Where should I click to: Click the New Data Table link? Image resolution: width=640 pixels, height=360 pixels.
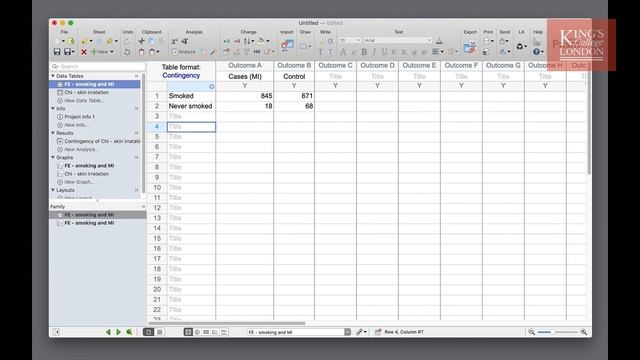(84, 100)
